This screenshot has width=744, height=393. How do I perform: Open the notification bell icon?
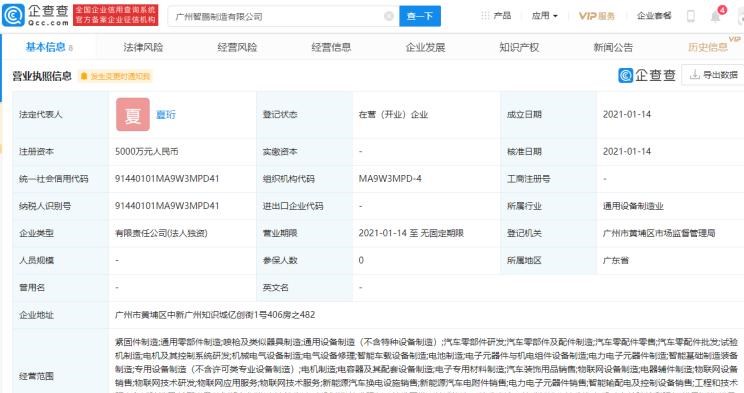point(716,16)
